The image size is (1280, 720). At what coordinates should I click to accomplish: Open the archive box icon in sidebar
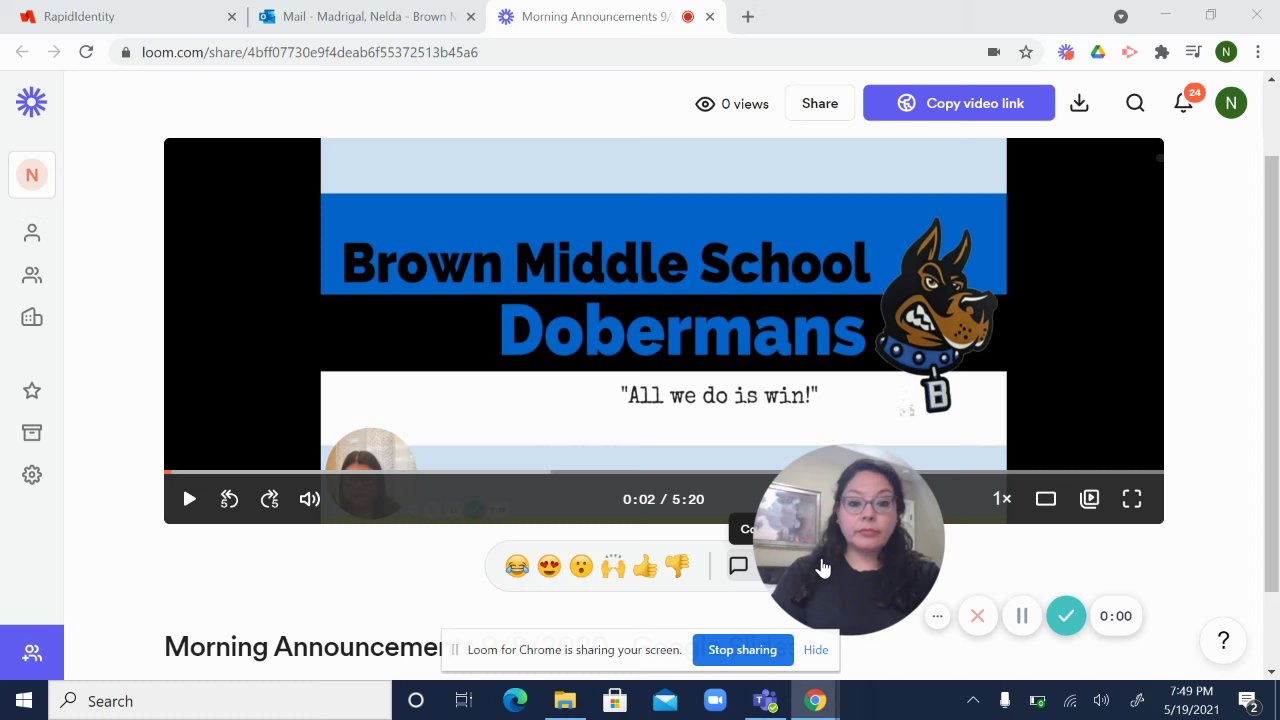pyautogui.click(x=32, y=433)
